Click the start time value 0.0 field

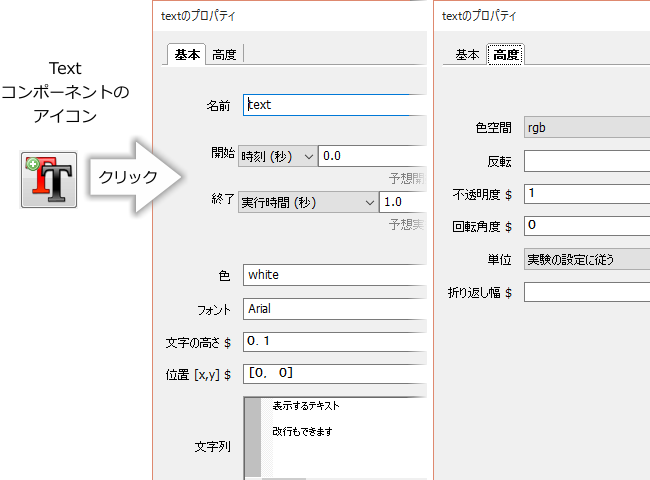373,156
